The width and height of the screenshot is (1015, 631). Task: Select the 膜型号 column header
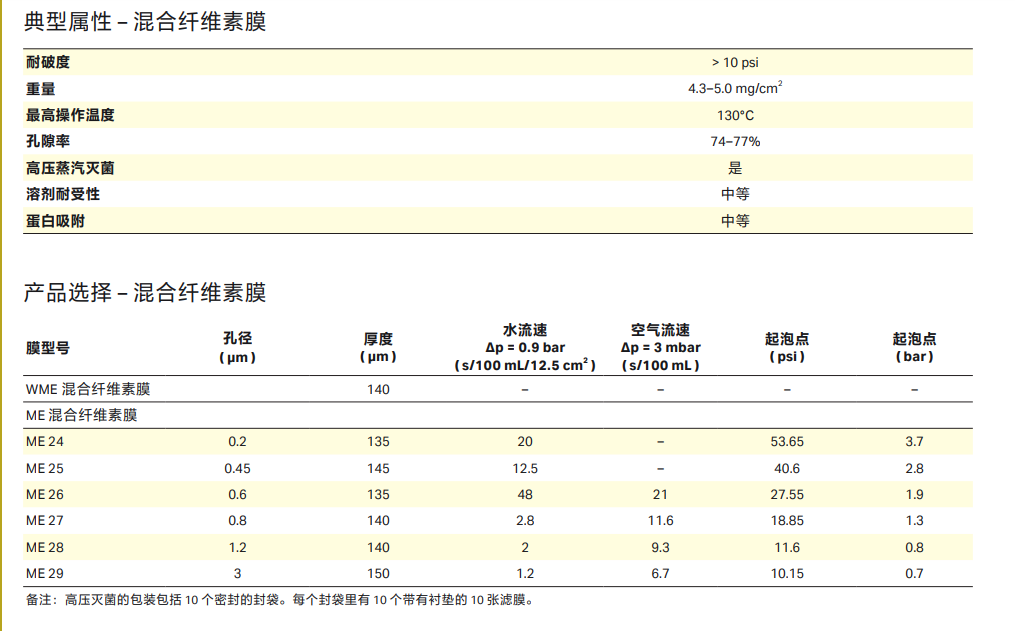tap(48, 348)
